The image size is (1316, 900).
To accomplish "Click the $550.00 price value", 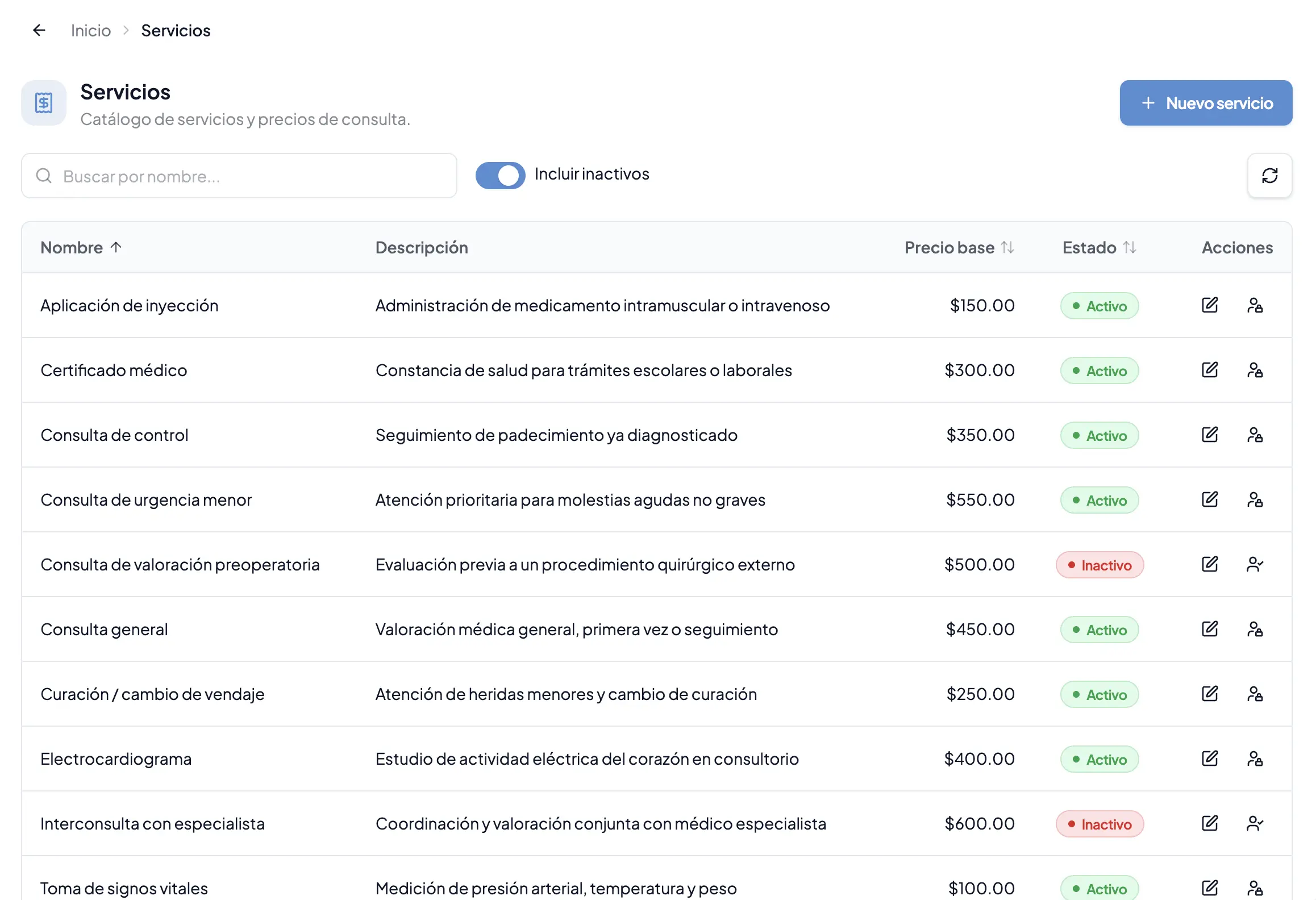I will coord(980,500).
